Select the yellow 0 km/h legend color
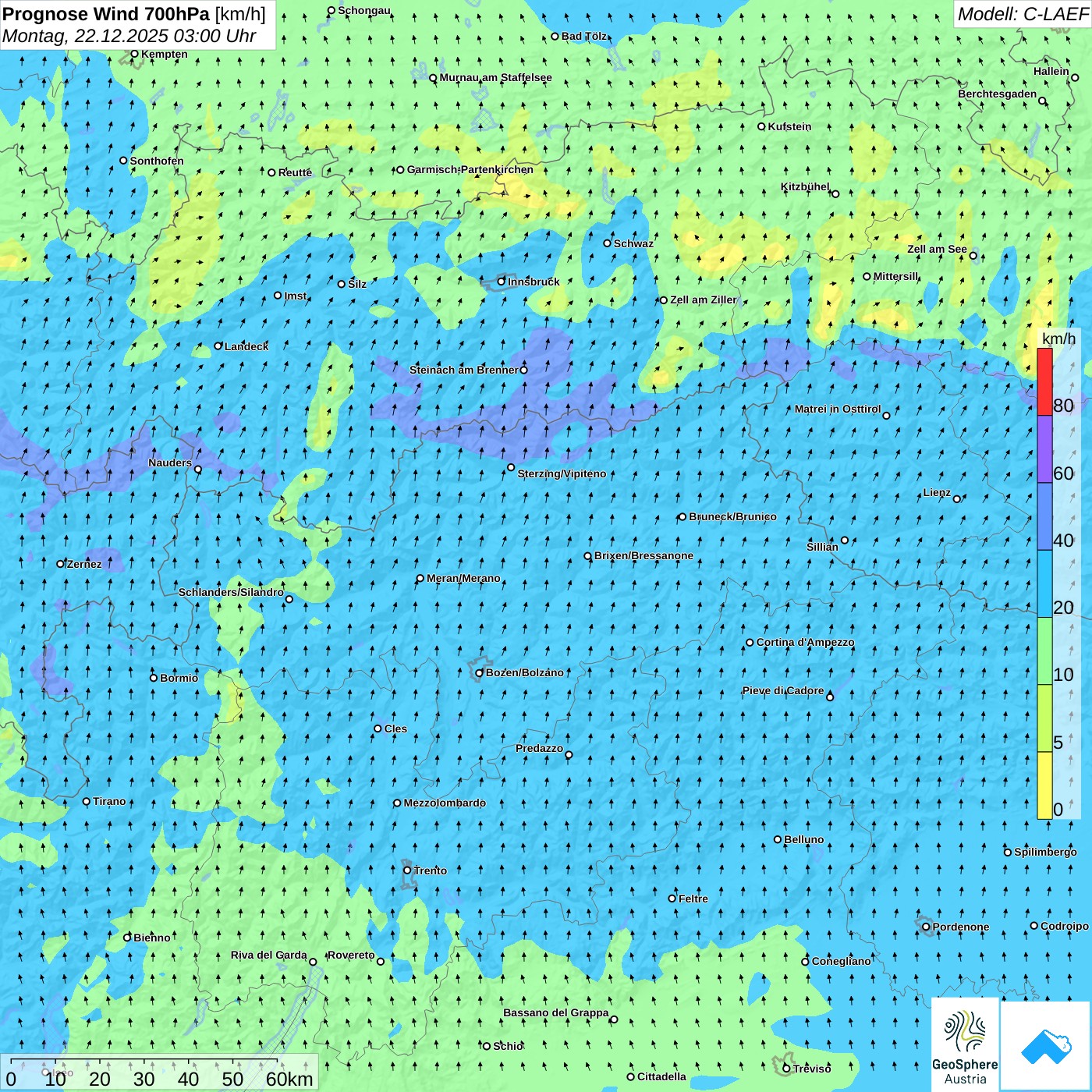 click(1044, 785)
